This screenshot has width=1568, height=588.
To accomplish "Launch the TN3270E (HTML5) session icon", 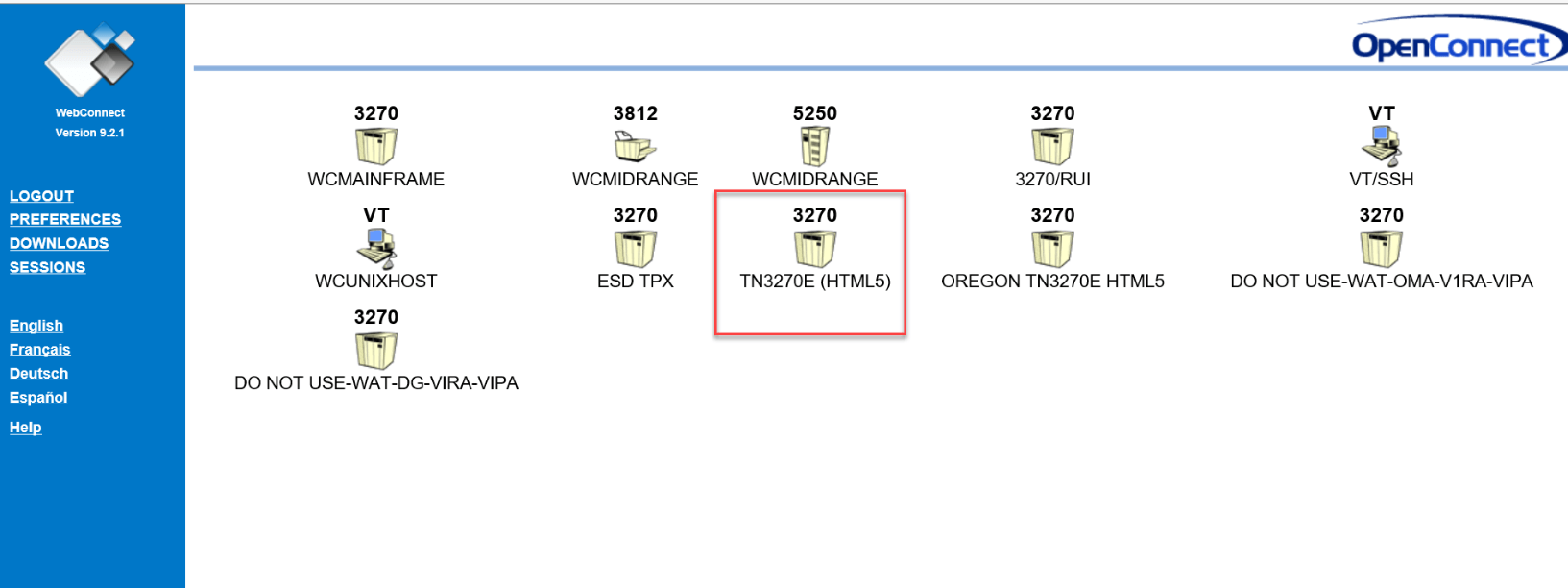I will click(815, 249).
